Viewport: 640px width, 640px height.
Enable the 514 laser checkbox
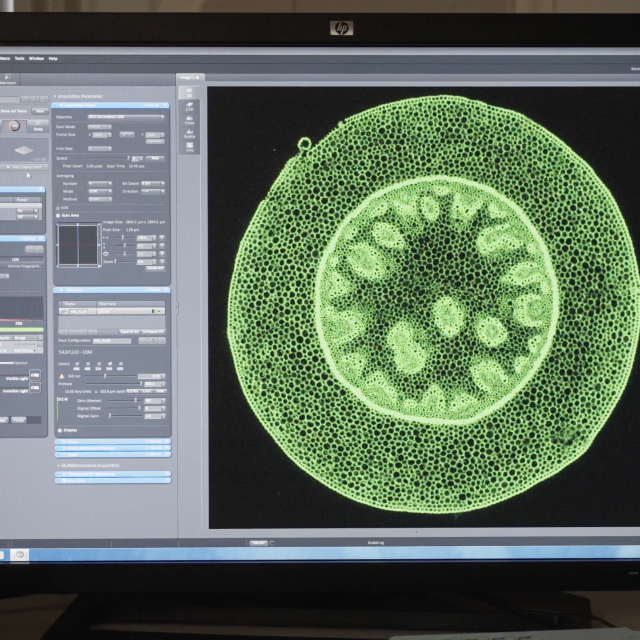[99, 363]
